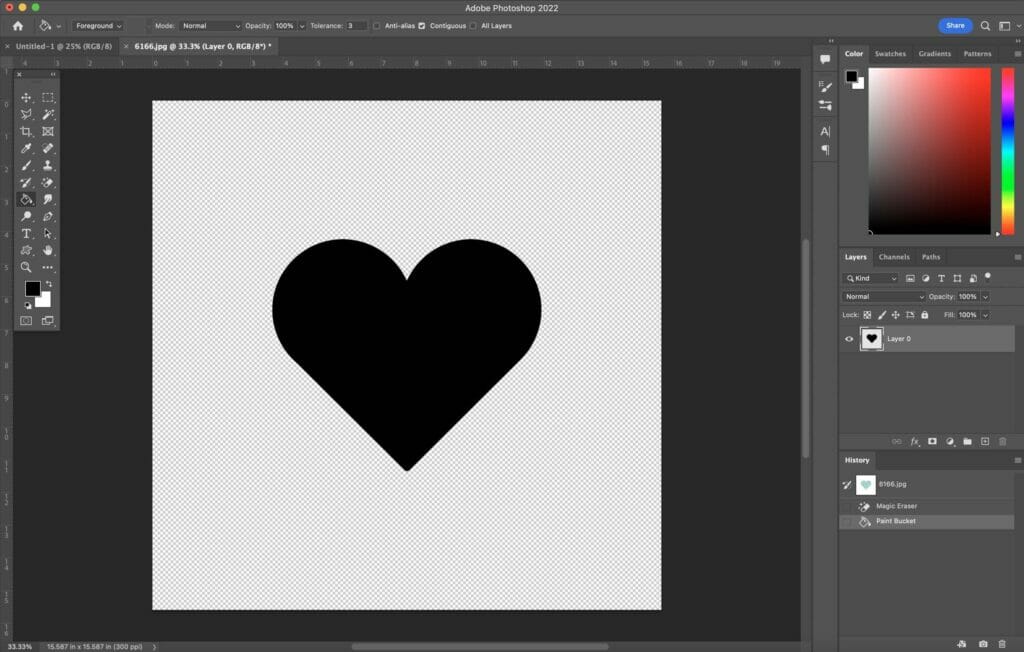Pick the Lasso tool
The height and width of the screenshot is (652, 1024).
26,114
